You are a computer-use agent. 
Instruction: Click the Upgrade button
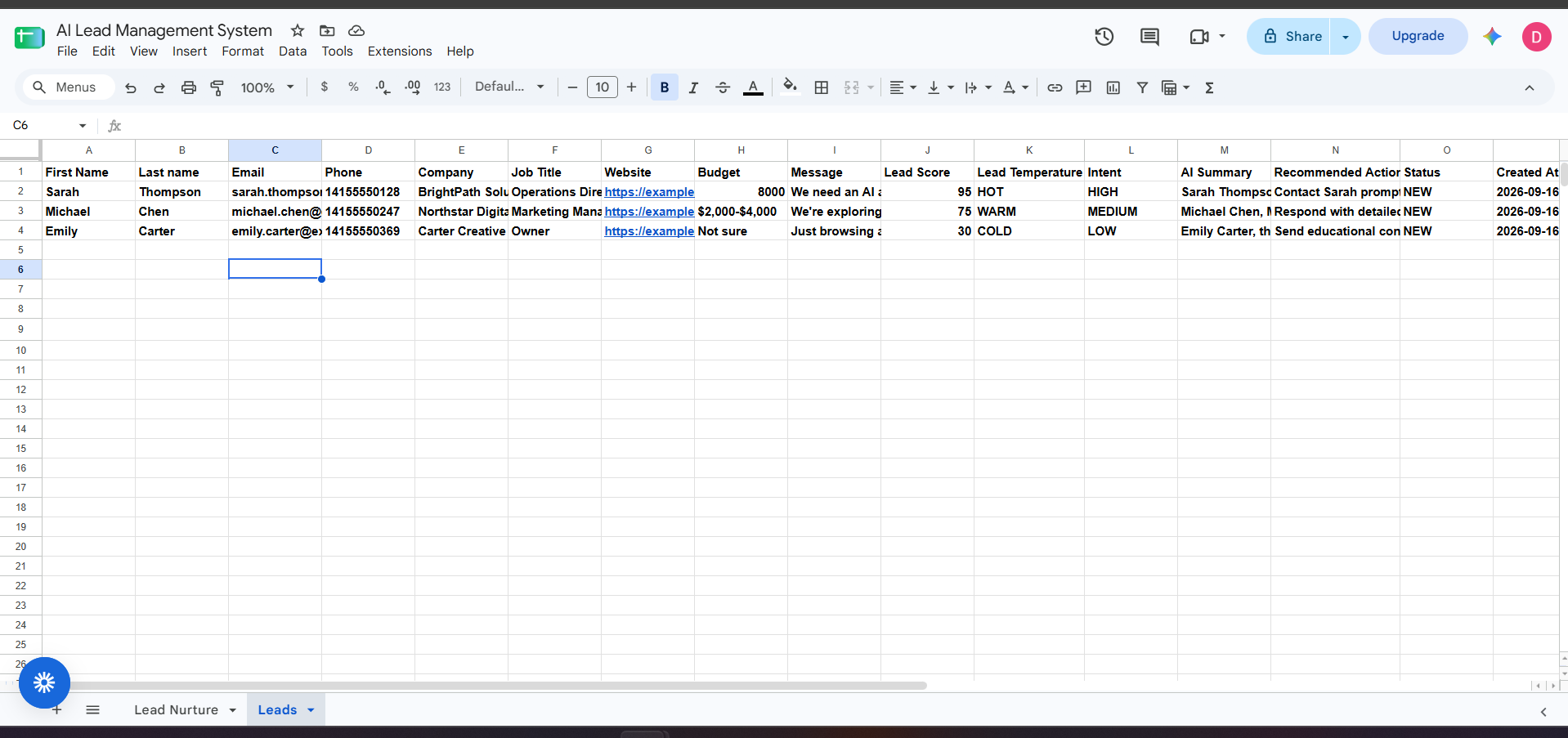pos(1418,36)
